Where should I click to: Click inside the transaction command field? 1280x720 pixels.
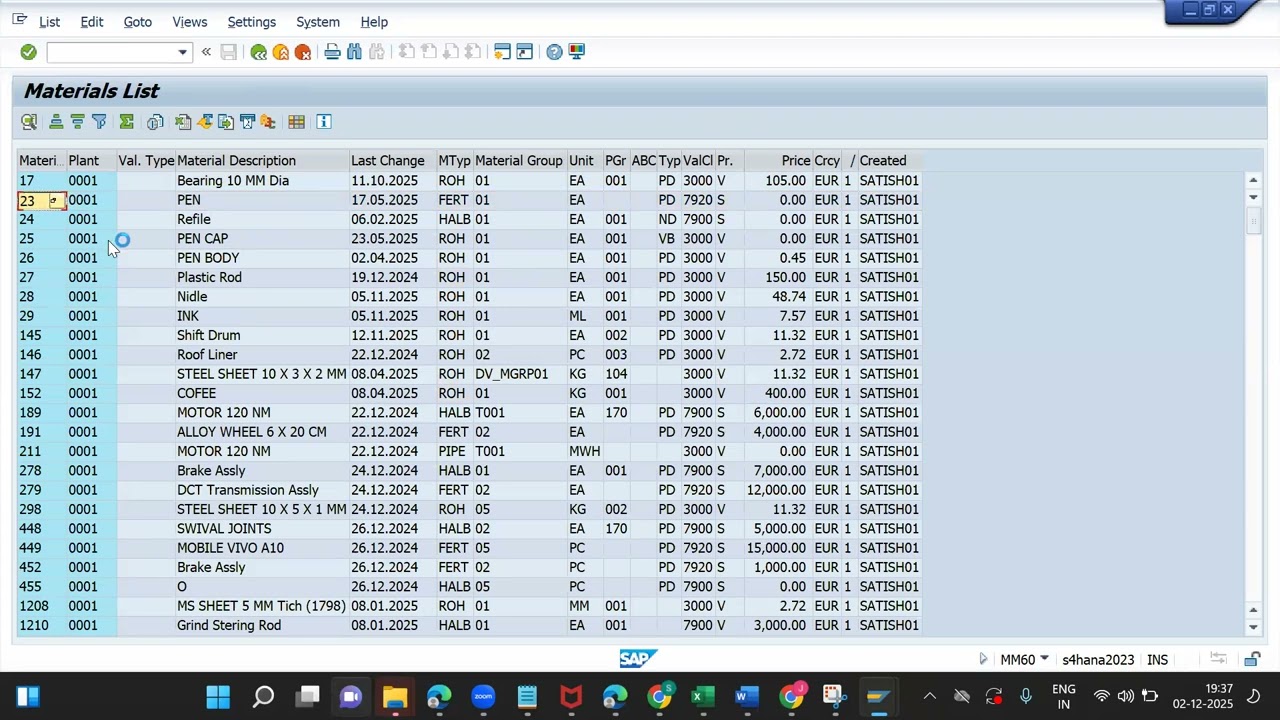(111, 52)
